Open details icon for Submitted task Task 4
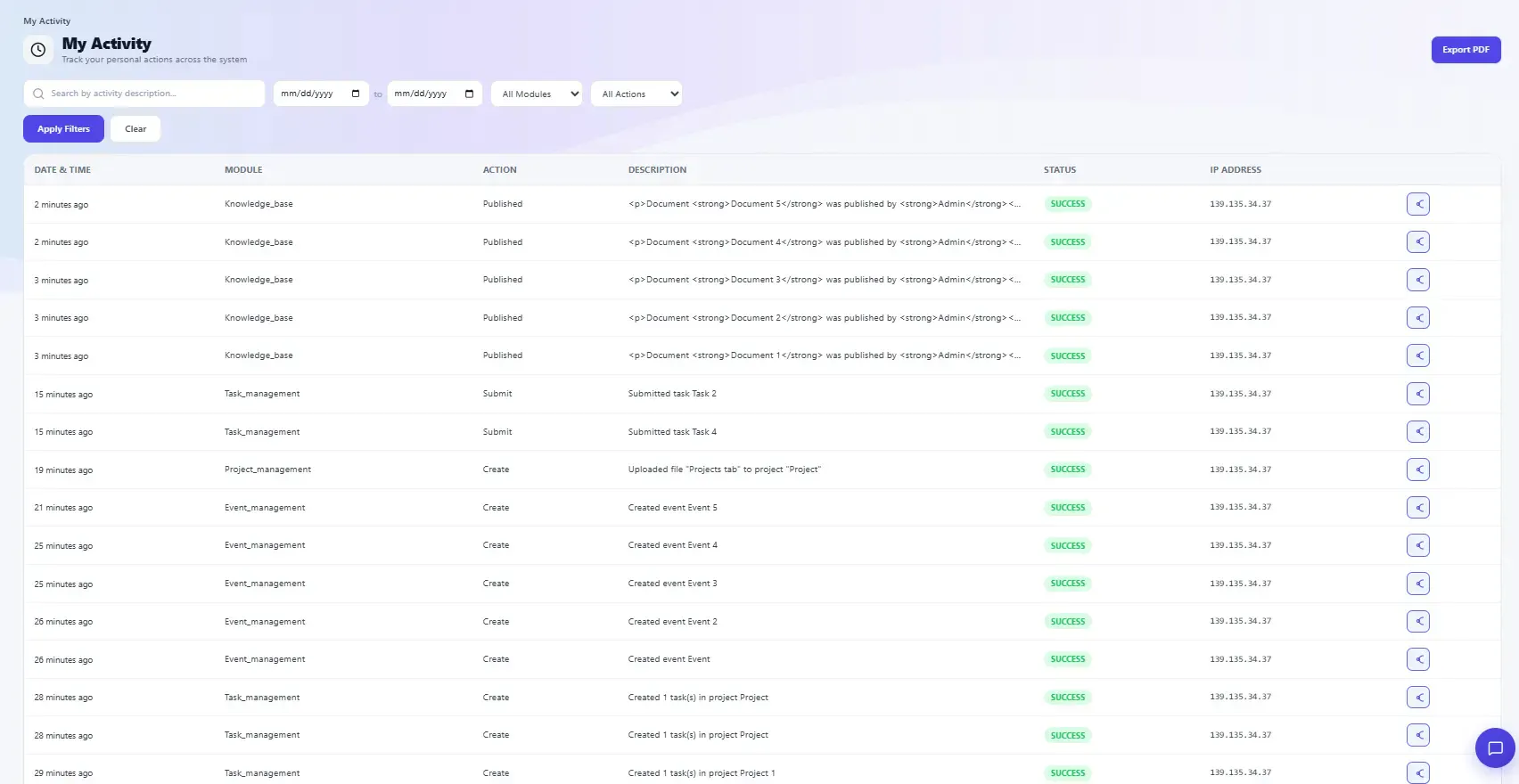1519x784 pixels. point(1418,432)
